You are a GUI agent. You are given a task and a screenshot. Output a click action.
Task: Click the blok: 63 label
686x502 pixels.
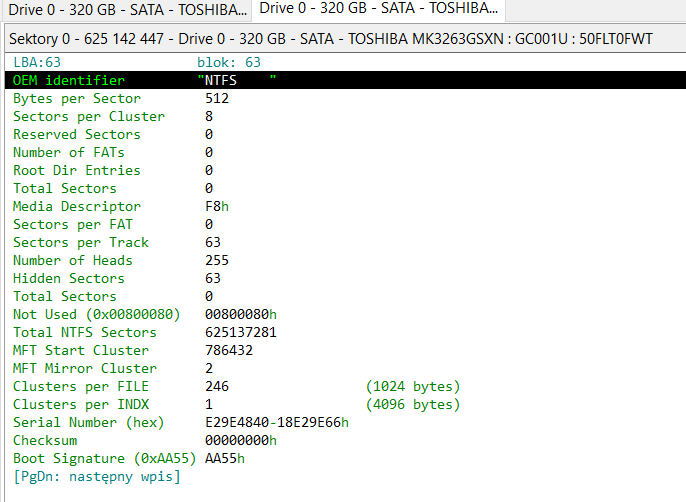[229, 63]
